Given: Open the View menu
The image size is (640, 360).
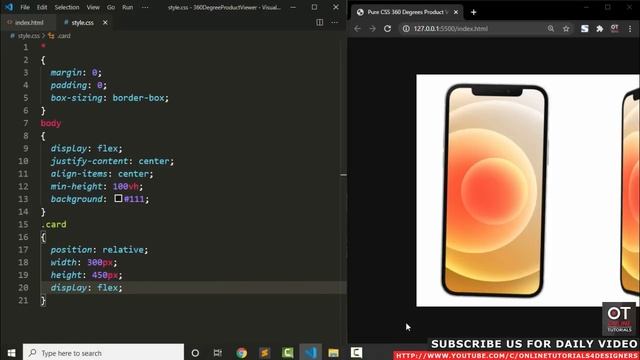Looking at the screenshot, I should (x=93, y=7).
